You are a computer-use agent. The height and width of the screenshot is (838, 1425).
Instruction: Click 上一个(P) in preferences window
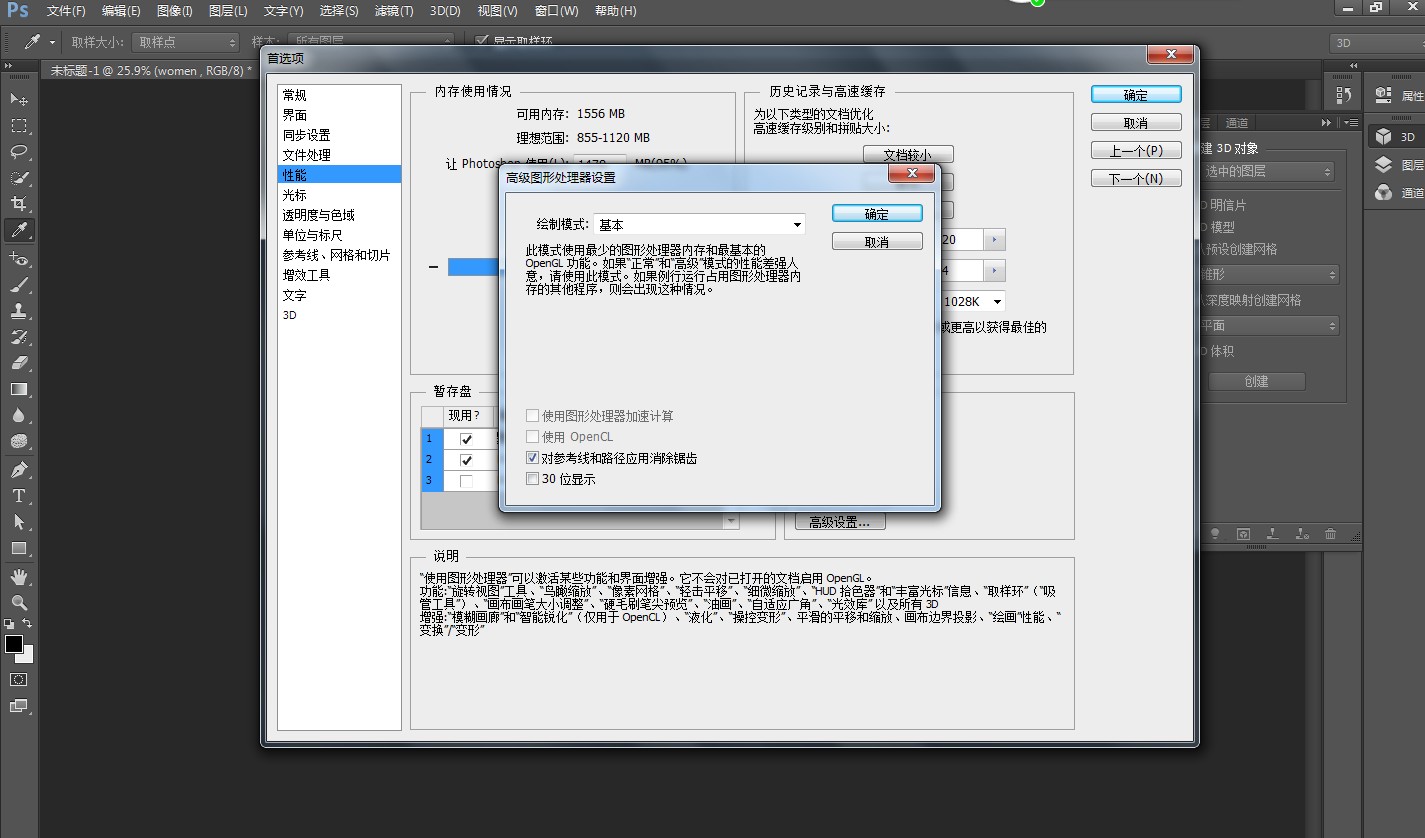coord(1136,151)
